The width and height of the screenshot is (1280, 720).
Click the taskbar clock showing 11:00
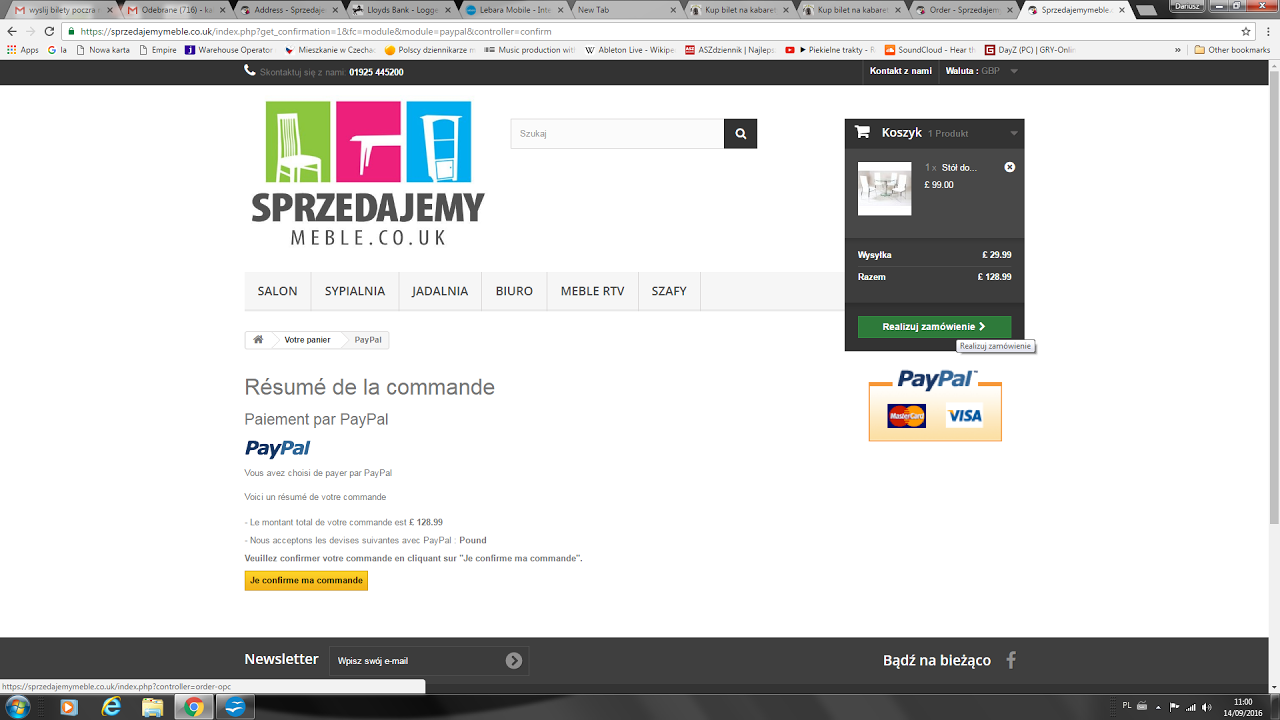click(x=1243, y=707)
